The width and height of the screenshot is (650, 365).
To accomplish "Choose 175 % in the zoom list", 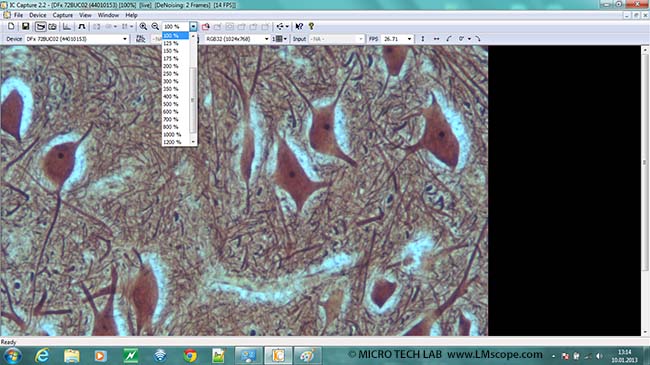I will click(x=176, y=58).
